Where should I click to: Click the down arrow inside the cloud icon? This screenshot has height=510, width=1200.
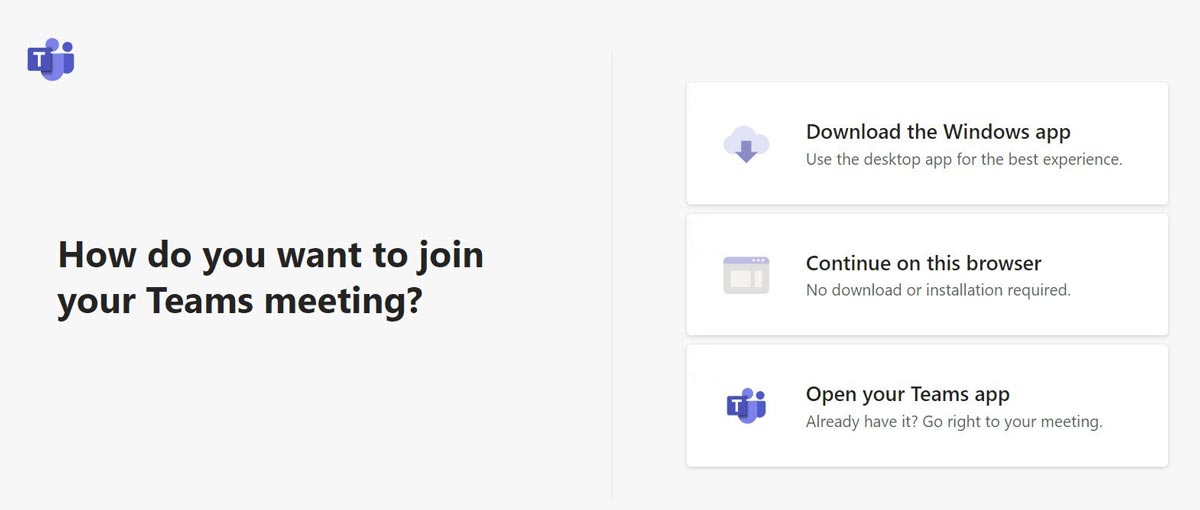pos(746,152)
